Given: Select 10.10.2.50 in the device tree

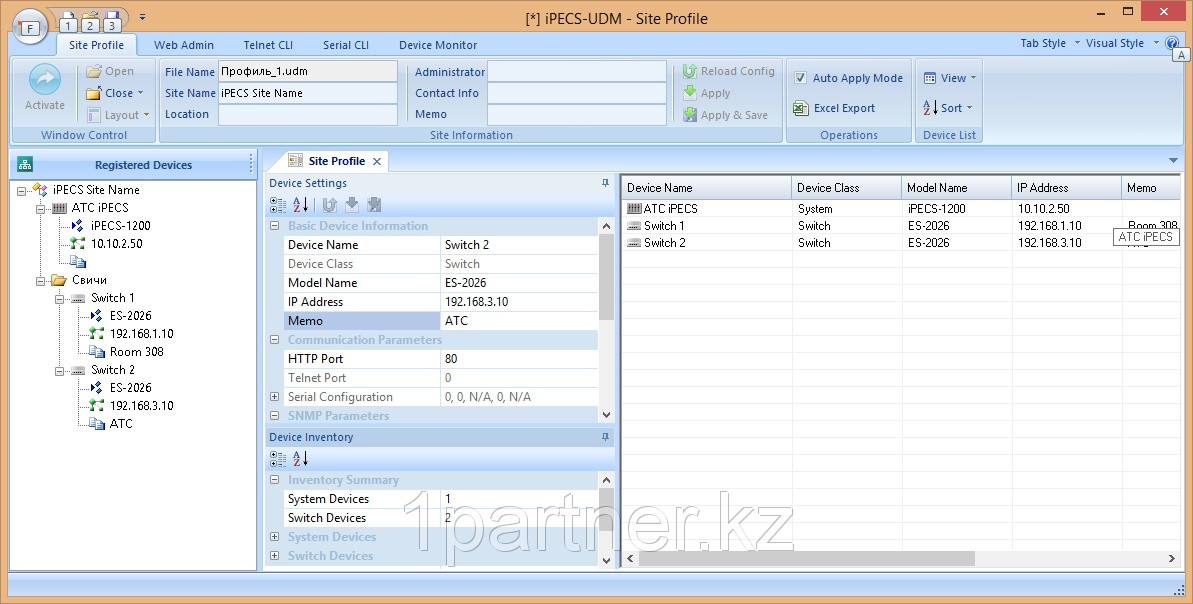Looking at the screenshot, I should pyautogui.click(x=116, y=243).
